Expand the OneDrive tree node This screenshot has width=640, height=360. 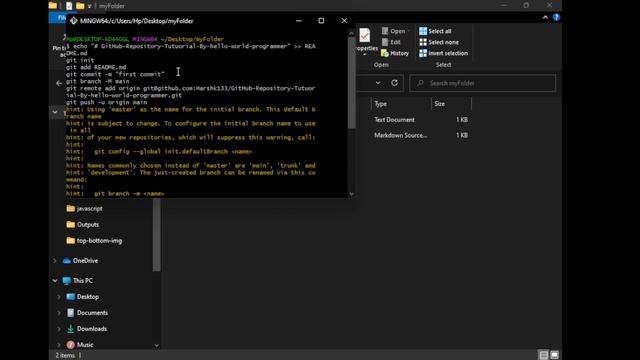tap(55, 260)
